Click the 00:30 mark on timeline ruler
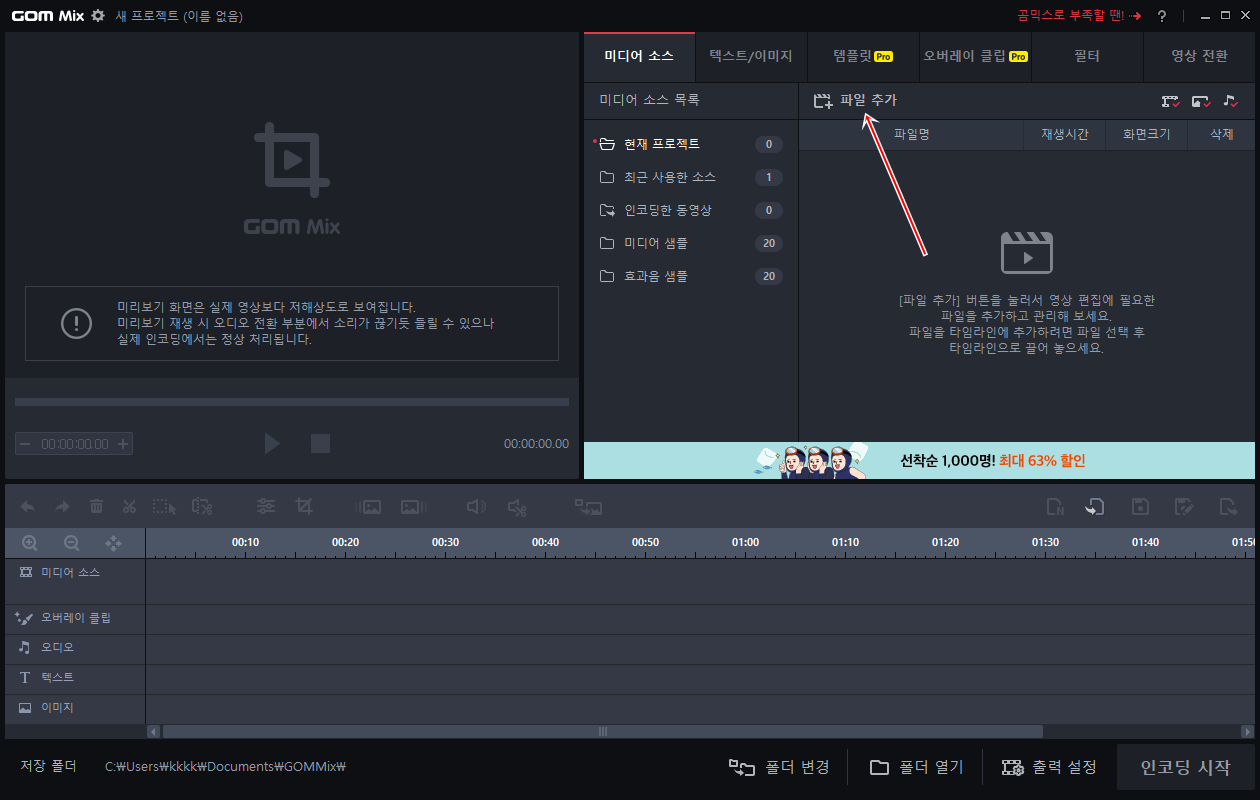The width and height of the screenshot is (1260, 800). (445, 542)
